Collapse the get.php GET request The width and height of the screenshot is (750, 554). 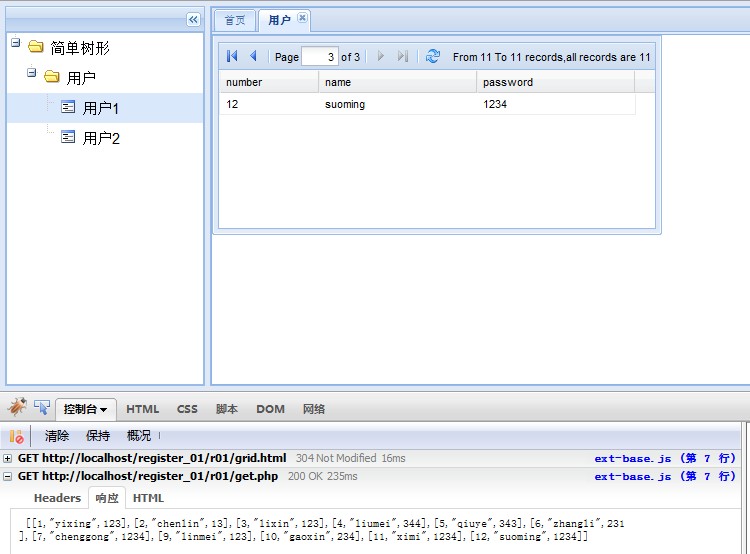pos(8,476)
